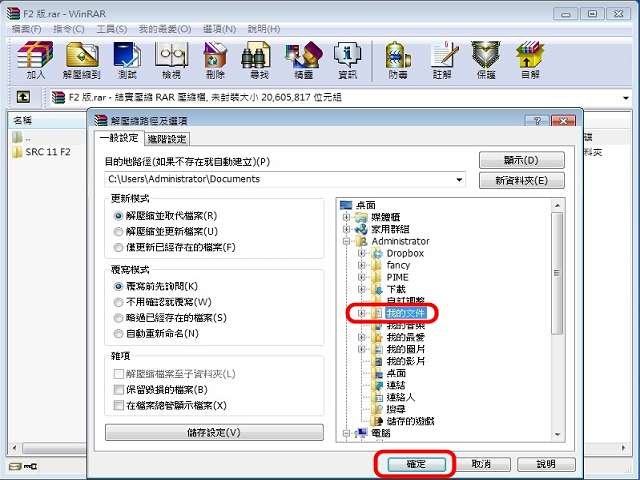Click the folder tree scroll-up arrow
Image resolution: width=640 pixels, height=480 pixels.
click(557, 205)
